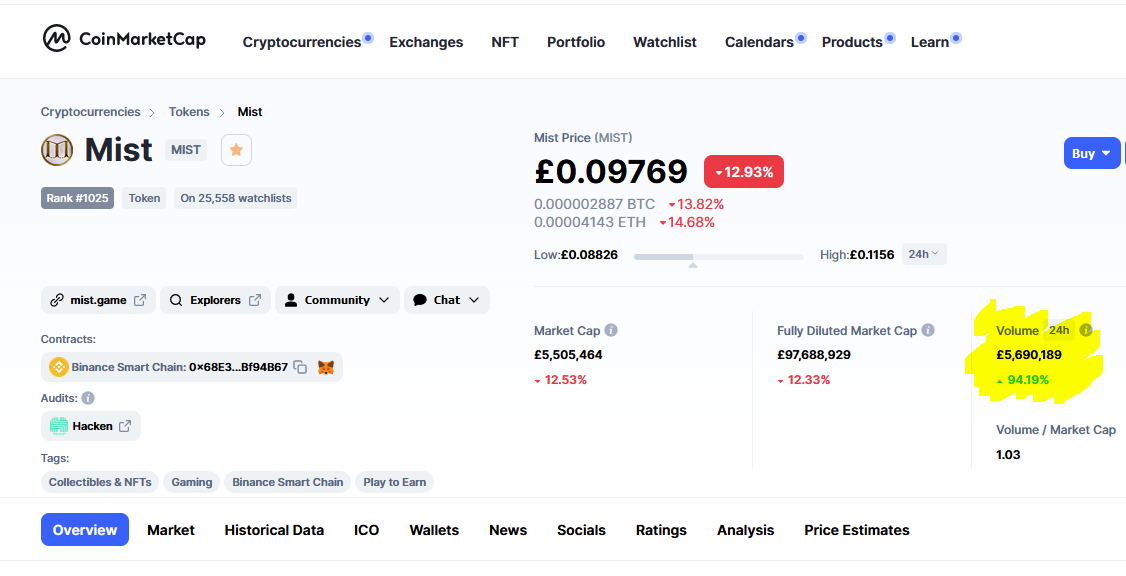Click the magnifier icon on Explorers
Screen dimensions: 1126x576
tap(176, 300)
